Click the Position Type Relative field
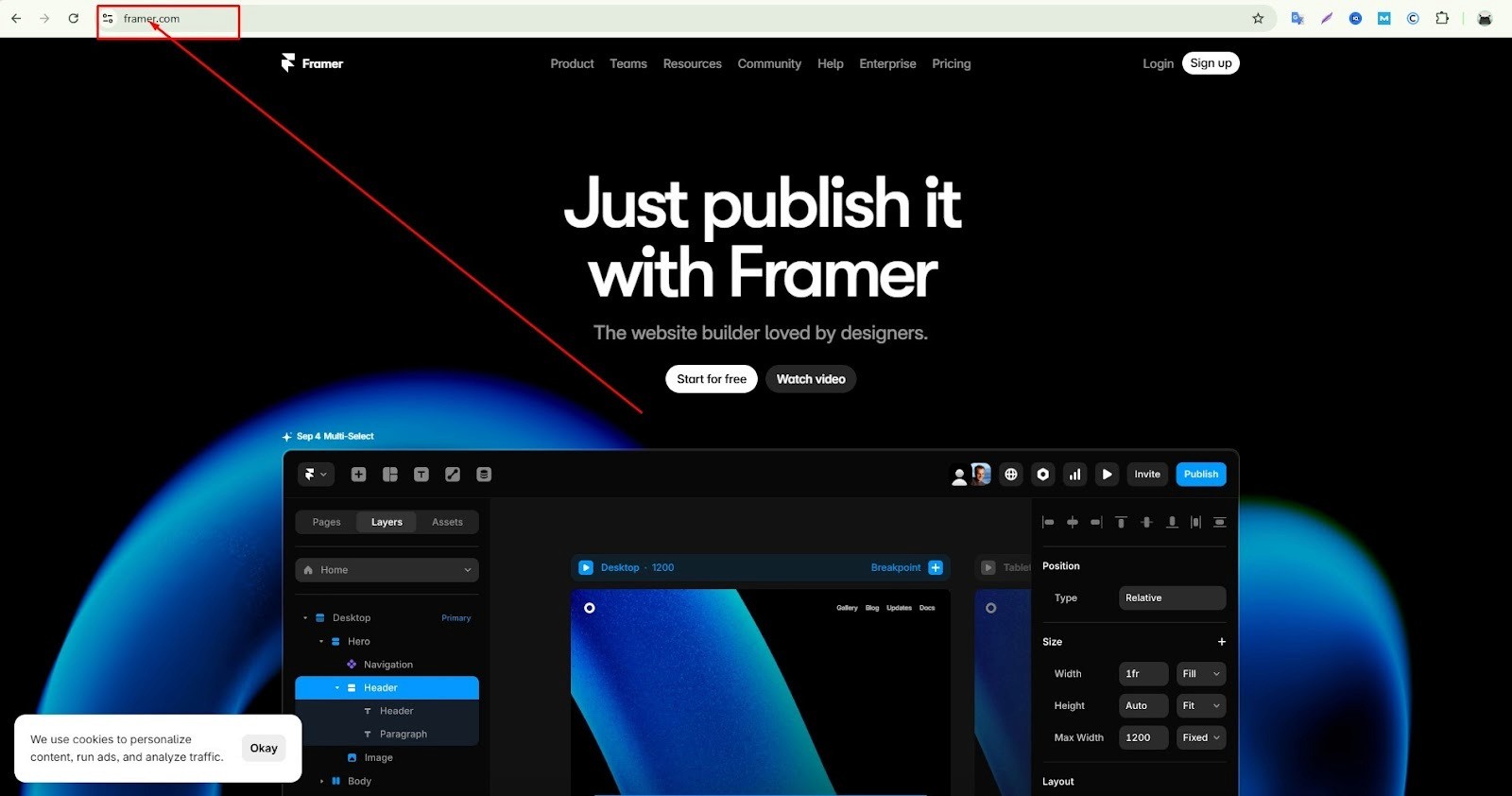Image resolution: width=1512 pixels, height=796 pixels. [x=1172, y=598]
